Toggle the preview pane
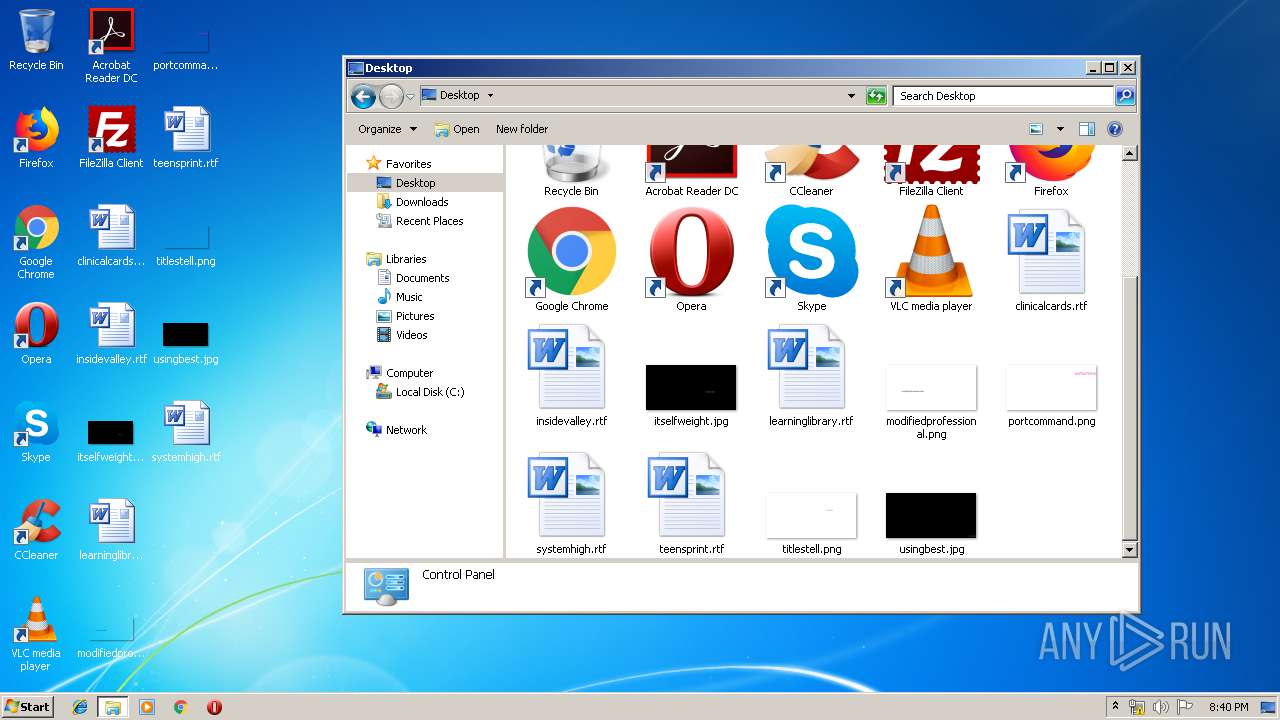The height and width of the screenshot is (720, 1280). [1087, 129]
